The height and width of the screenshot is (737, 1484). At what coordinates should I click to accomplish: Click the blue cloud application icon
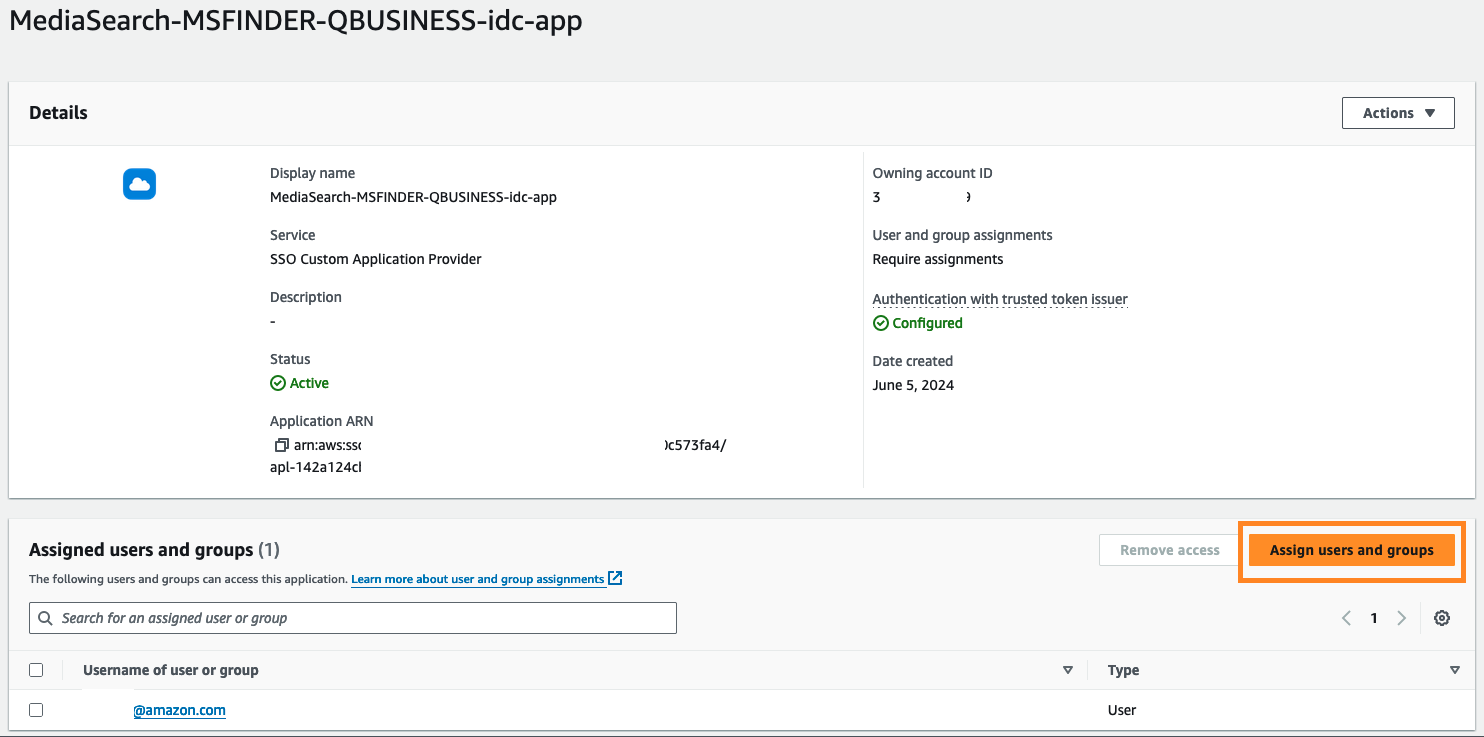point(139,184)
